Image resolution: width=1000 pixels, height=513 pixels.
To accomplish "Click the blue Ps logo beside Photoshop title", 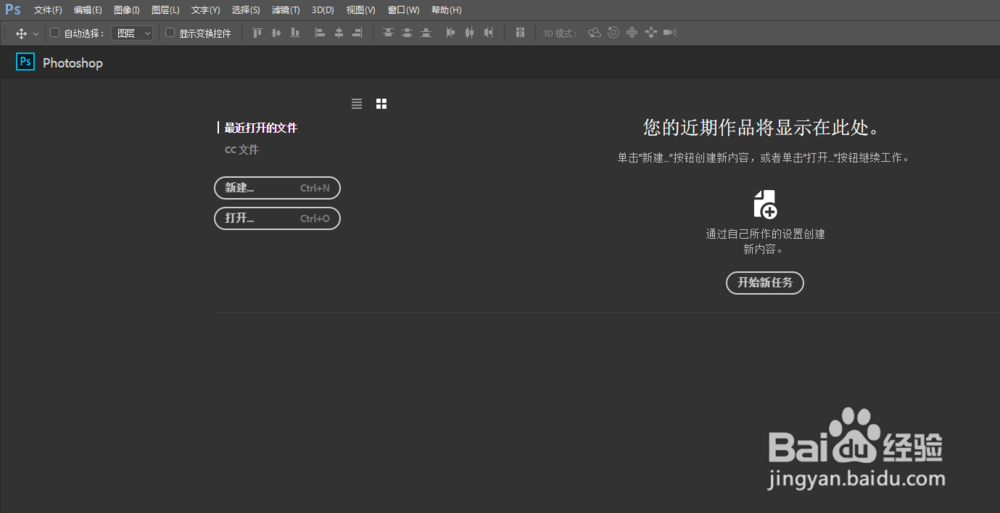I will [26, 62].
